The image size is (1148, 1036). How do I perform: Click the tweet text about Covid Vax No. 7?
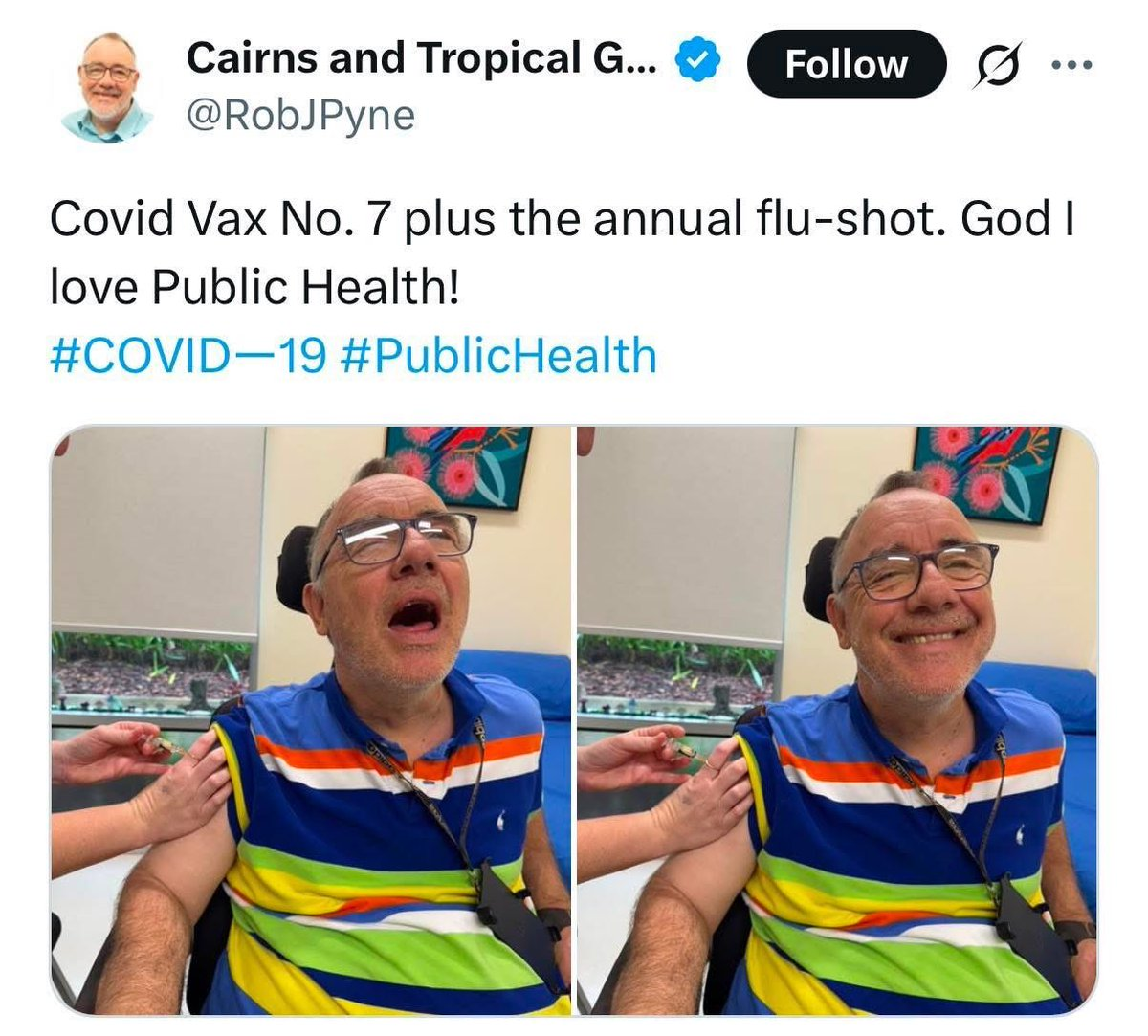563,253
